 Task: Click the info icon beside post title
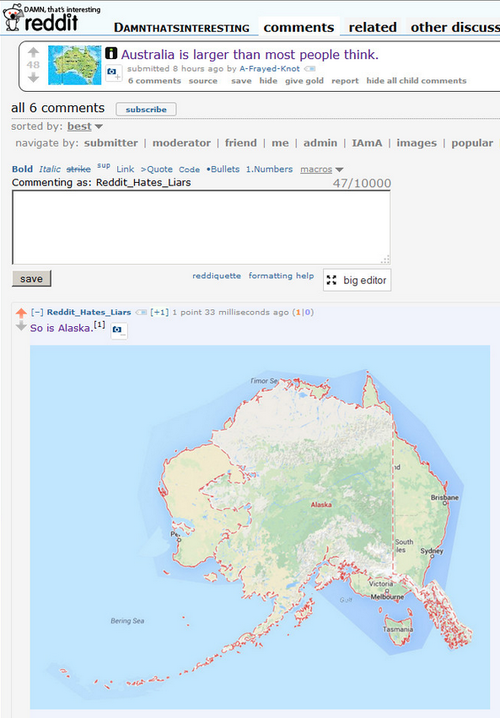tap(111, 53)
